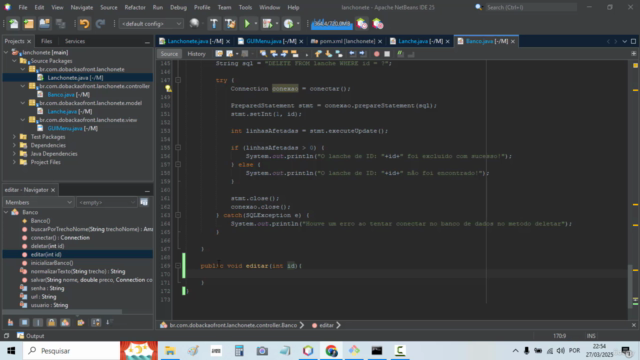Collapse the lanchonete [main] project node

coord(6,52)
